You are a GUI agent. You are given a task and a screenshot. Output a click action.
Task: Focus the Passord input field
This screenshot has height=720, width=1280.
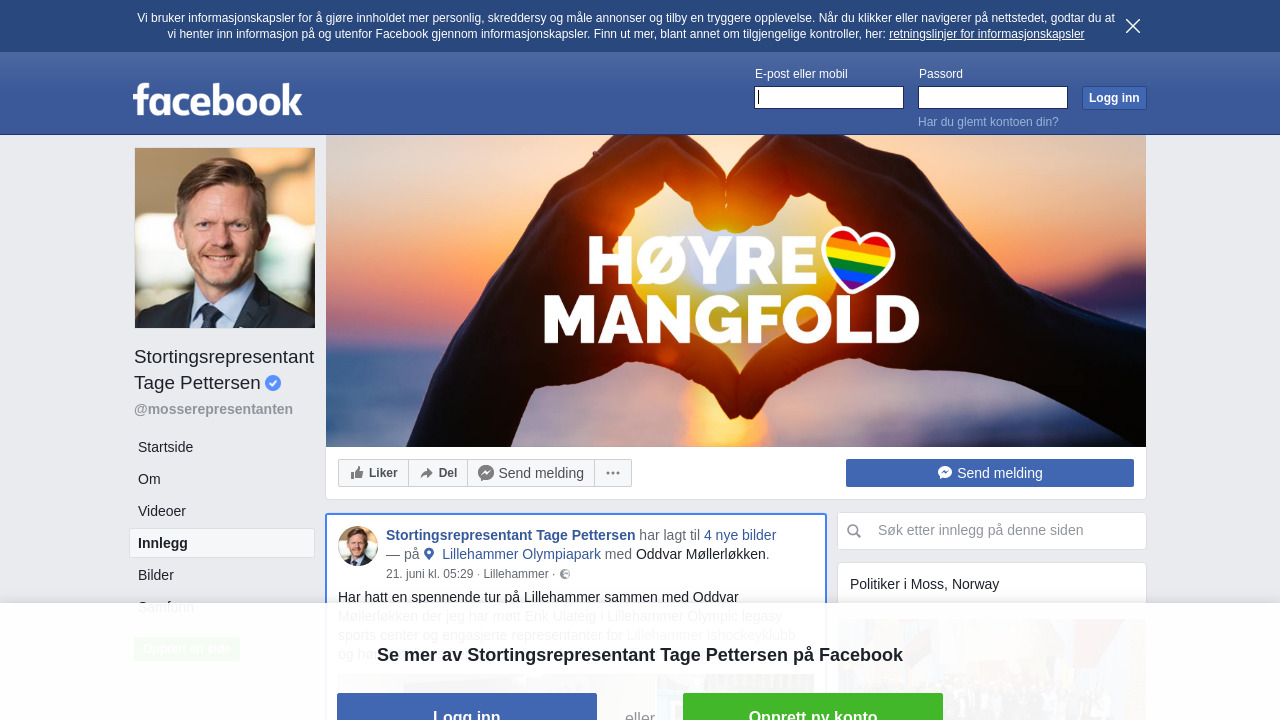click(x=993, y=97)
